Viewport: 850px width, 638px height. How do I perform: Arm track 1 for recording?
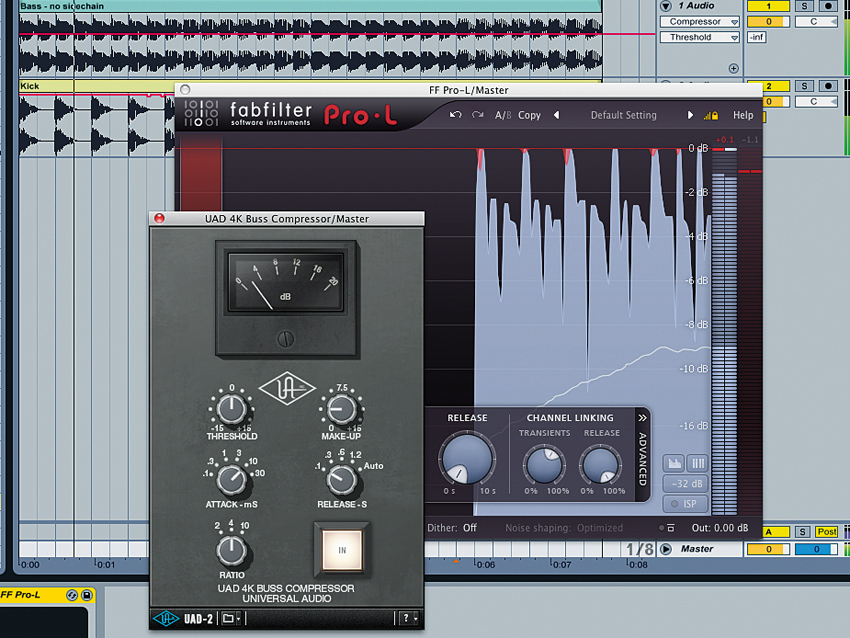828,6
